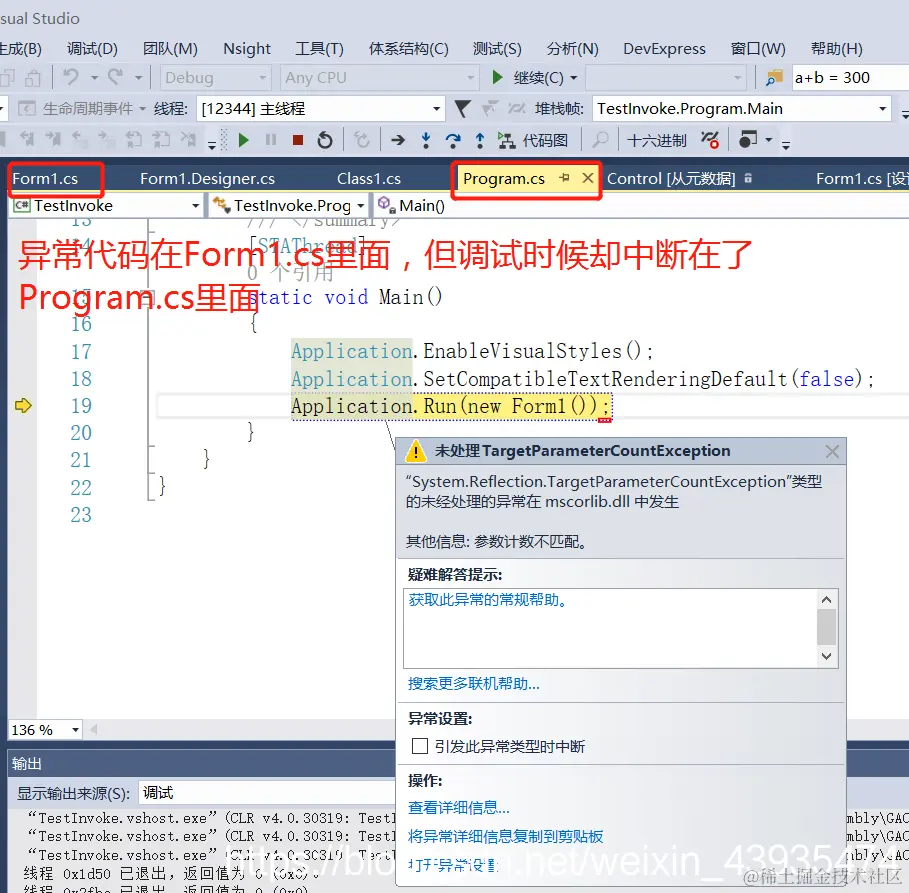Check 引发此异常类型时中断 checkbox

(x=420, y=746)
